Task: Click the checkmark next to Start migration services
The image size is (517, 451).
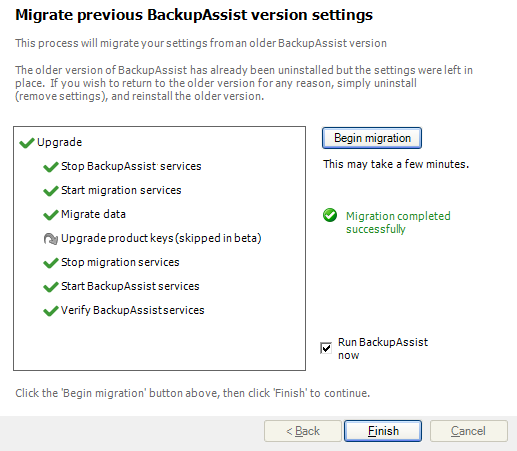Action: [x=51, y=191]
